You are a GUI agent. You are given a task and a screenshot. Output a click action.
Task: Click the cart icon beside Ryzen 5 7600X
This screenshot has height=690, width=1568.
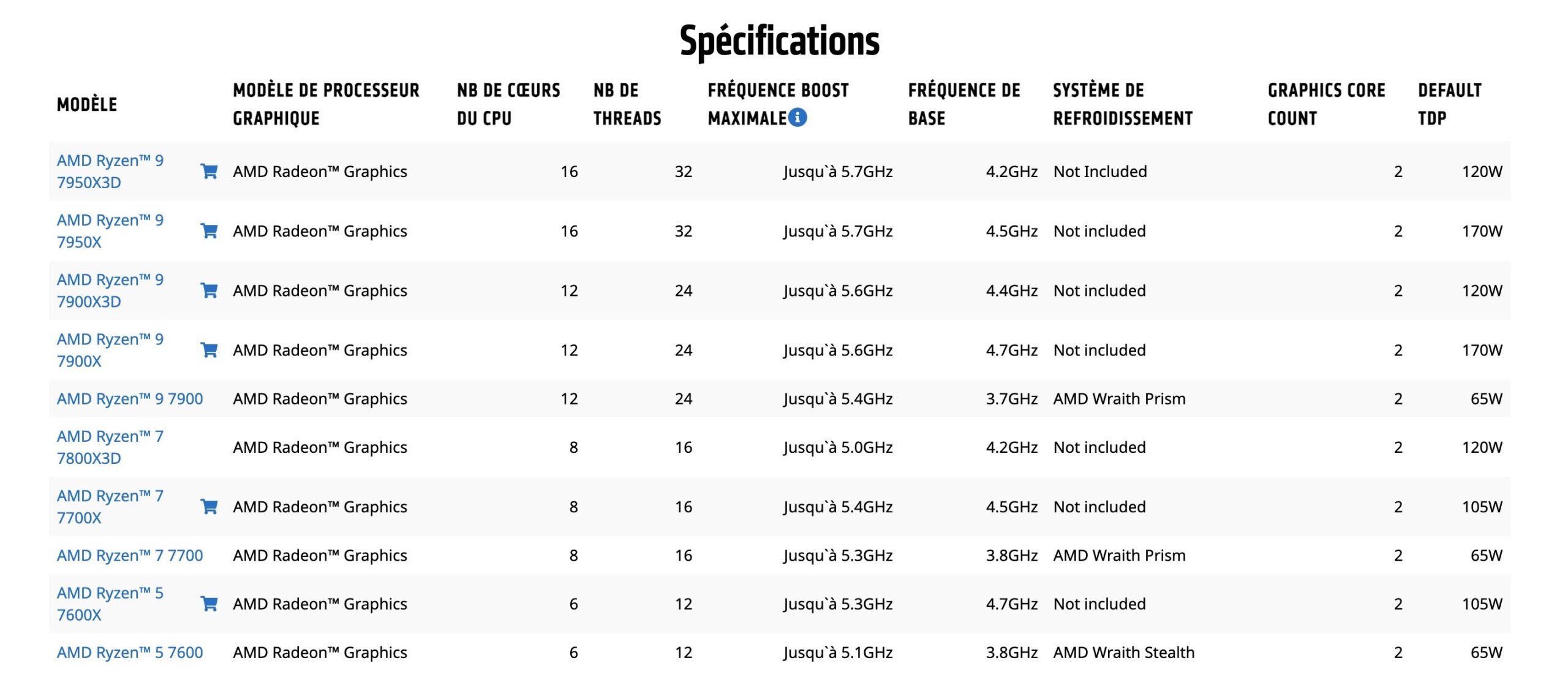coord(209,604)
